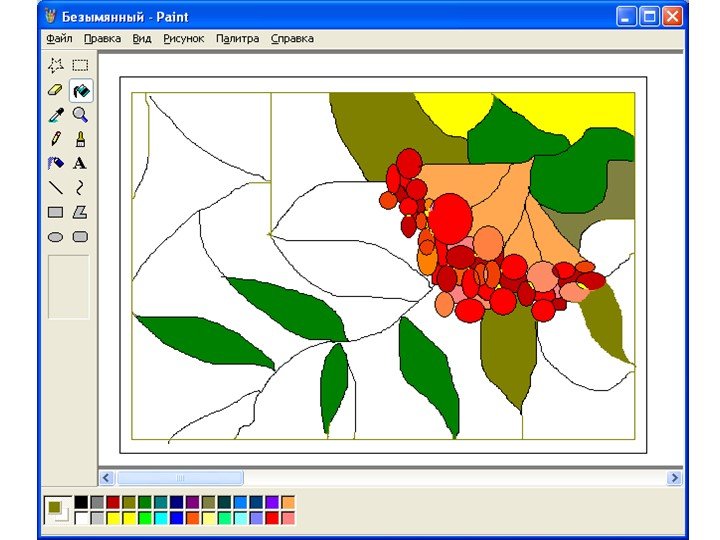Pick the purple color swatch

[x=192, y=502]
